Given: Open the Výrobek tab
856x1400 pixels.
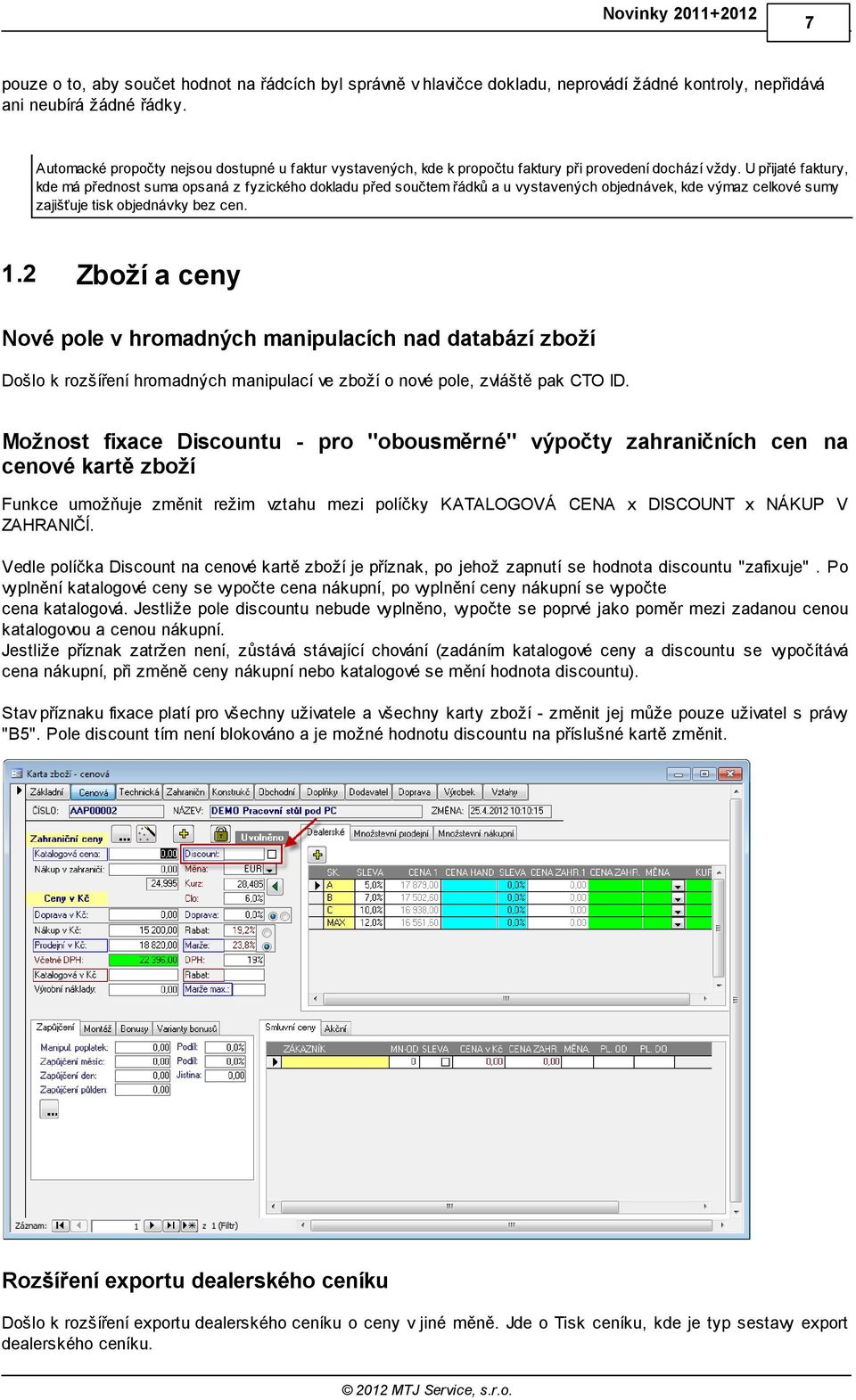Looking at the screenshot, I should point(459,791).
